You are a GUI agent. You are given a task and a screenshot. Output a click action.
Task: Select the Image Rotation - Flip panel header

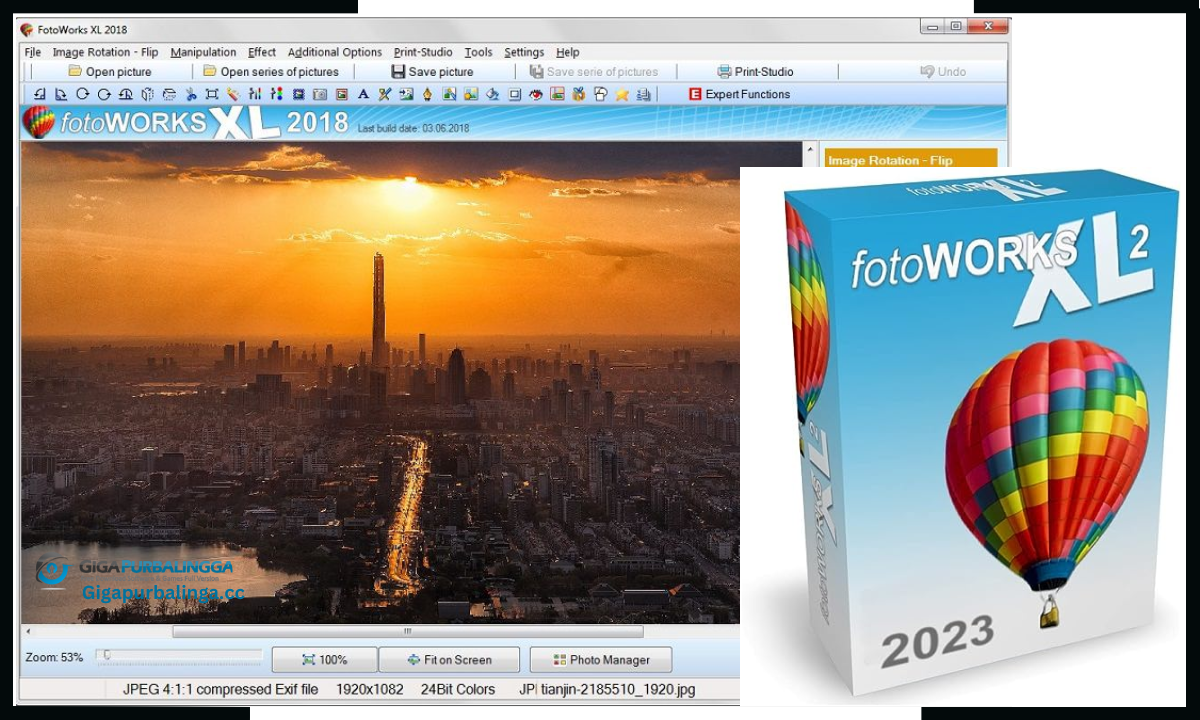click(911, 160)
